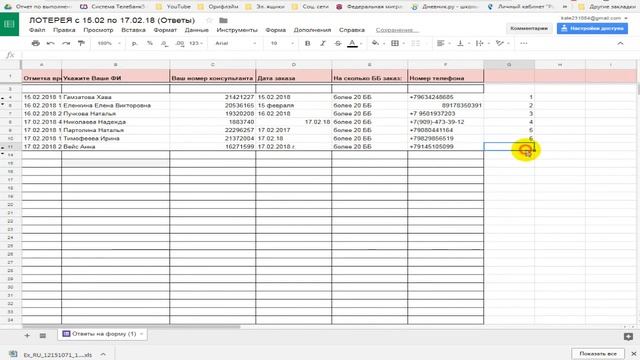This screenshot has width=640, height=360.
Task: Open the merge cells control
Action: pyautogui.click(x=415, y=43)
